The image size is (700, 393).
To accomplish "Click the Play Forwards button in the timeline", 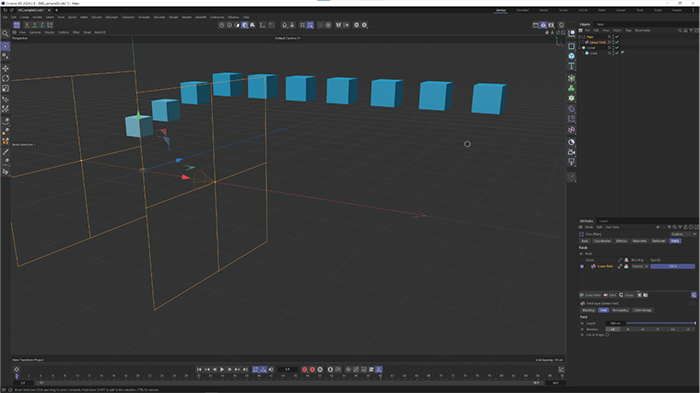I will click(222, 369).
